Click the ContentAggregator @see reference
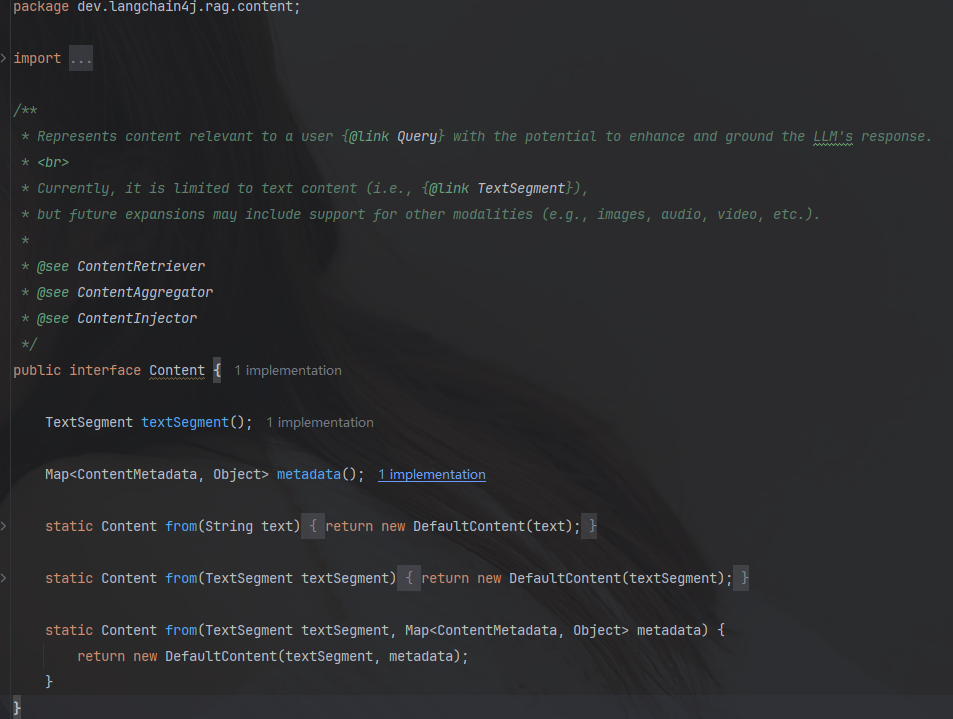 tap(145, 293)
